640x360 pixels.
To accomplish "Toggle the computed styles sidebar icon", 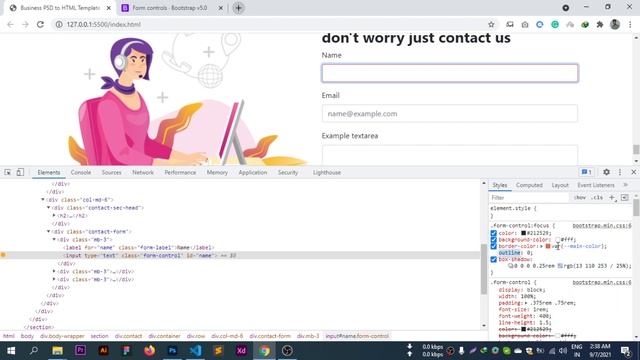I will [625, 198].
